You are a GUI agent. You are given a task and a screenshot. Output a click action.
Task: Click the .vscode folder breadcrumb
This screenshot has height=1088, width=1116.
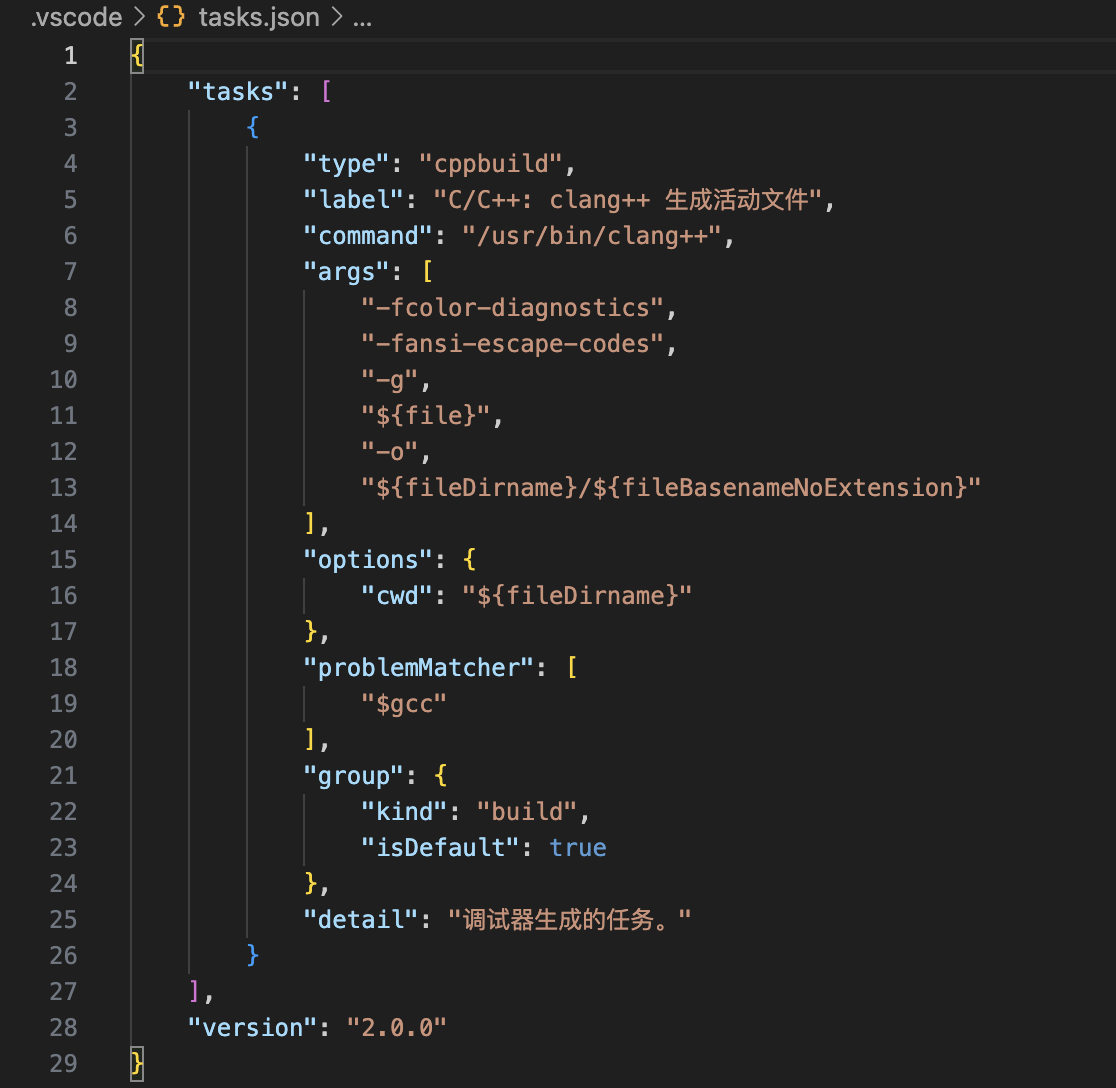[x=76, y=17]
